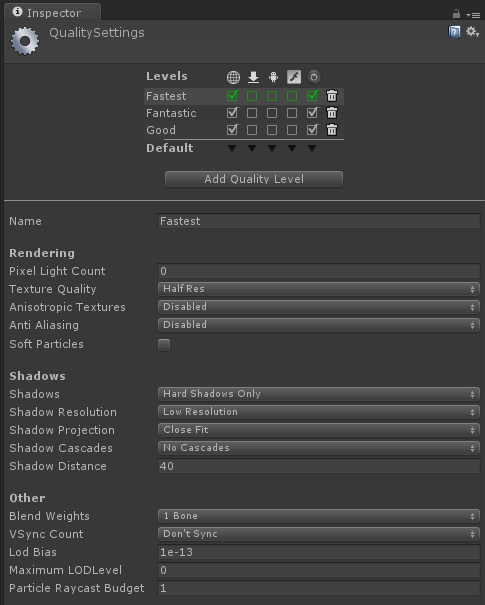This screenshot has width=485, height=605.
Task: Open the QualitySettings help book icon
Action: 454,32
